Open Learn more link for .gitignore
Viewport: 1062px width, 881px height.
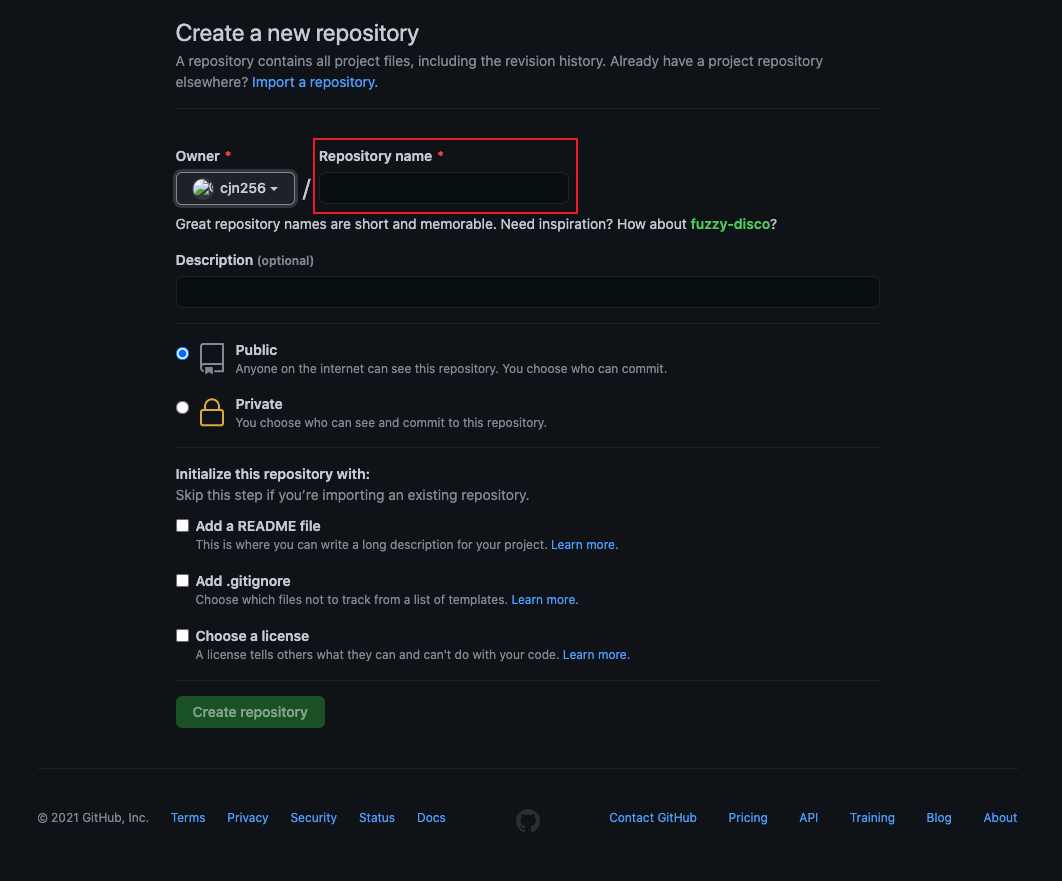tap(545, 599)
